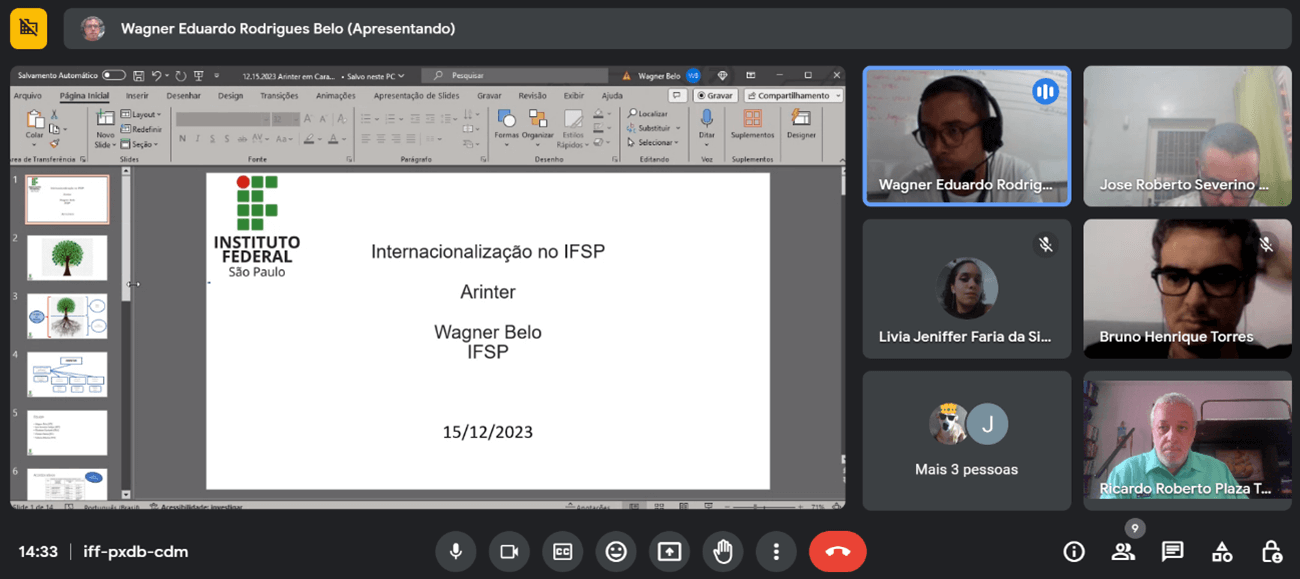Click the Gravar record button

click(x=715, y=96)
